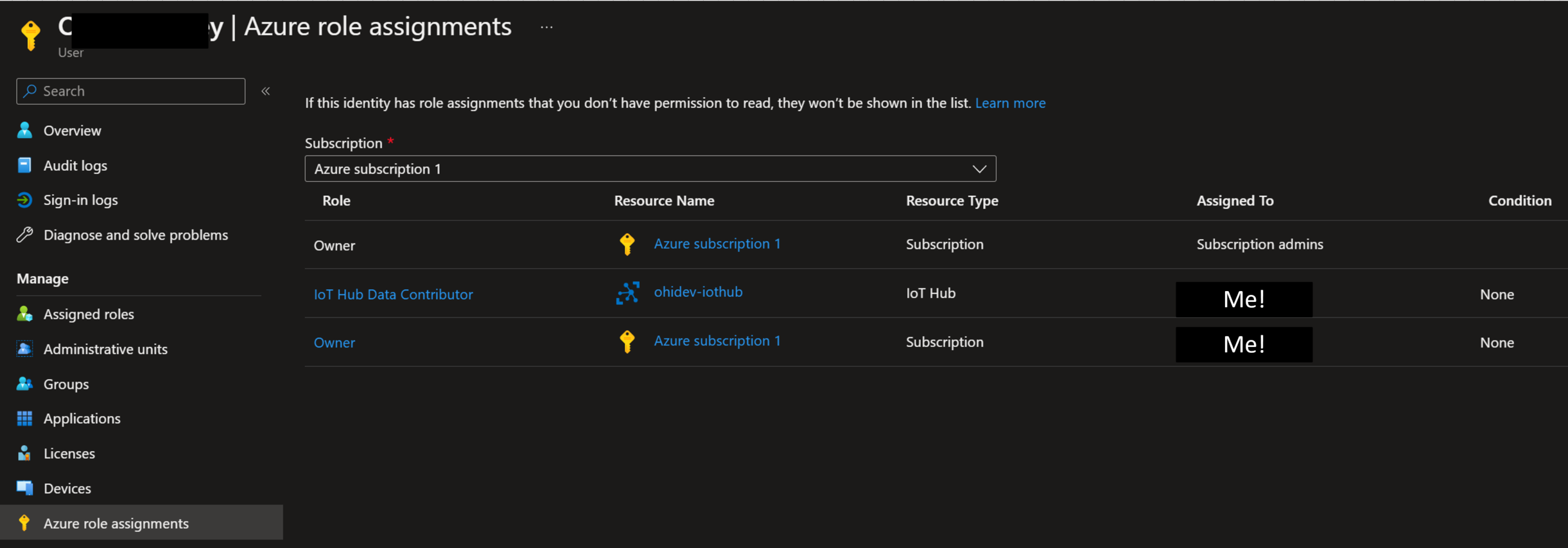
Task: Click the Administrative units icon
Action: [24, 349]
